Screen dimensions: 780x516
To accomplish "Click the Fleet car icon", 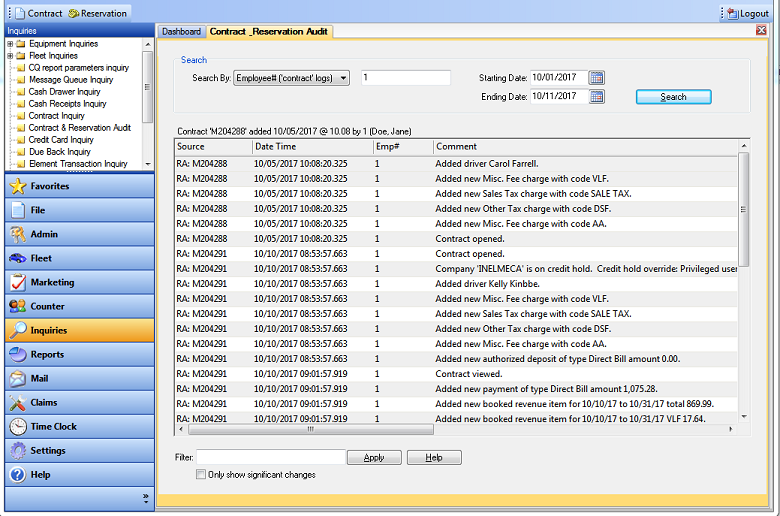I will point(18,258).
